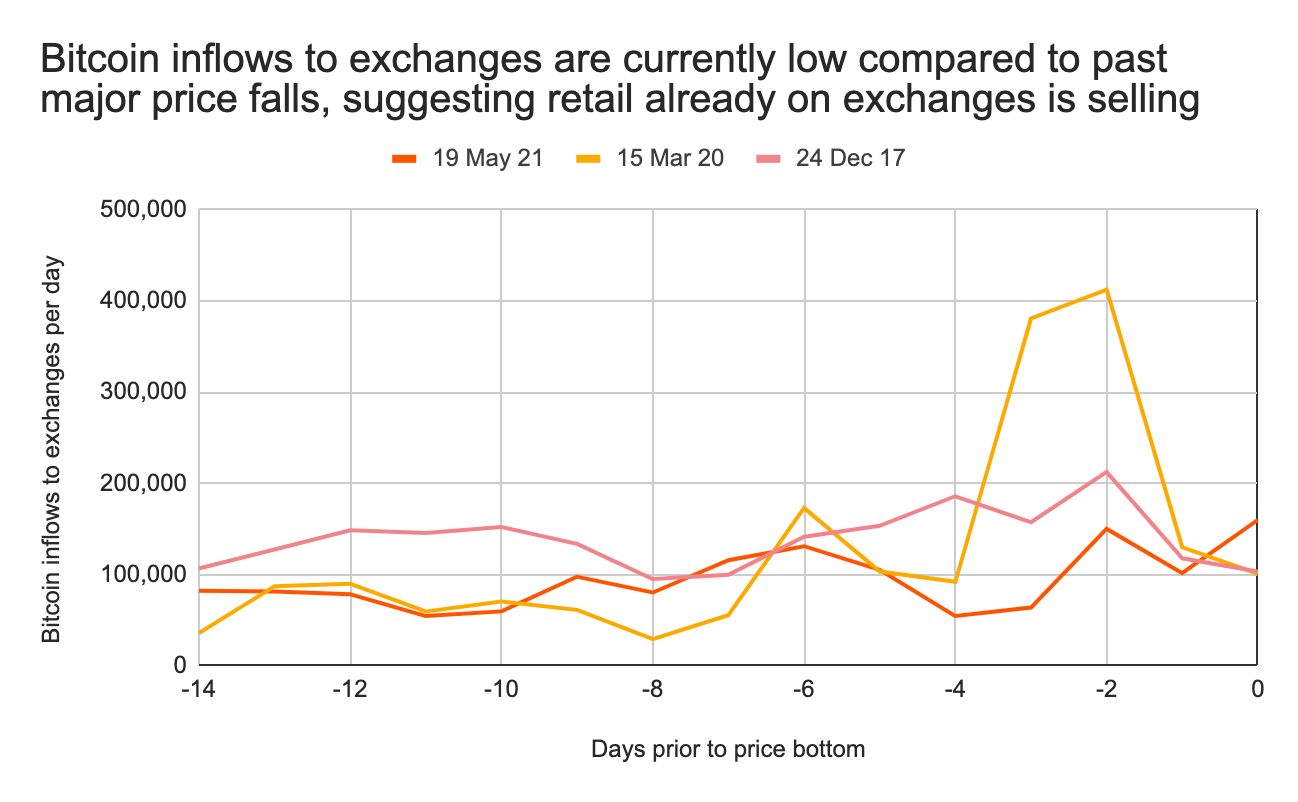This screenshot has width=1298, height=802.
Task: Click the orange-red 19 May 21 legend swatch
Action: [404, 158]
